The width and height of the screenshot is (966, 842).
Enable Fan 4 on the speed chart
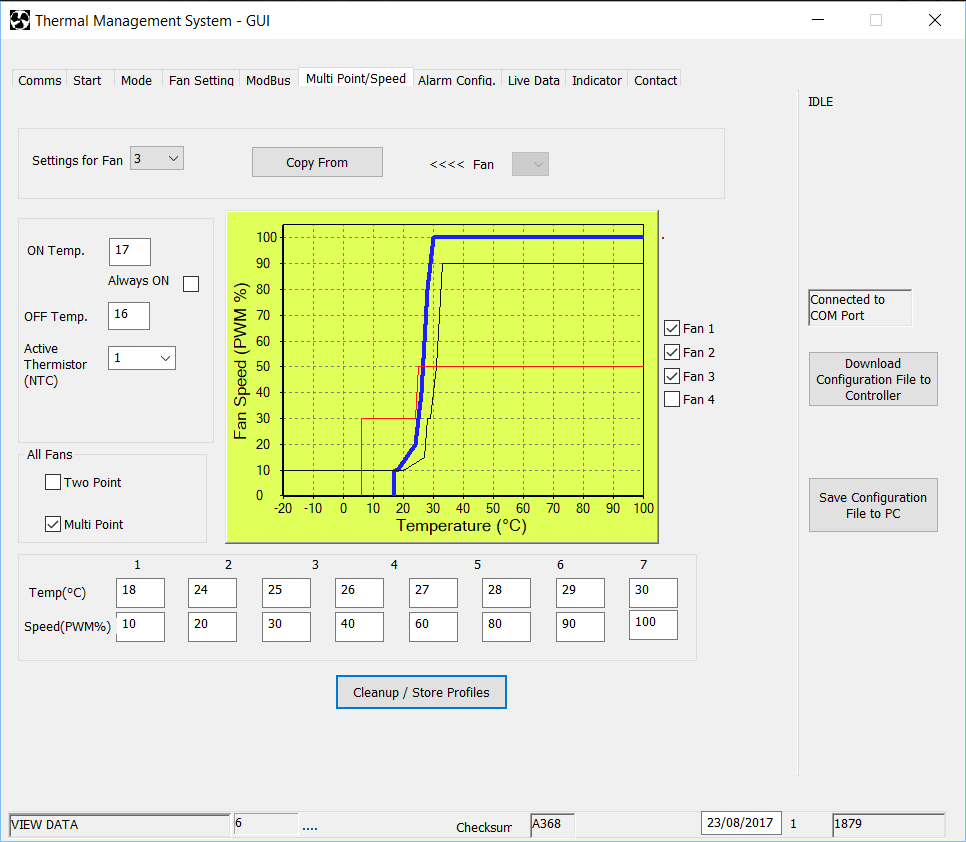click(671, 398)
